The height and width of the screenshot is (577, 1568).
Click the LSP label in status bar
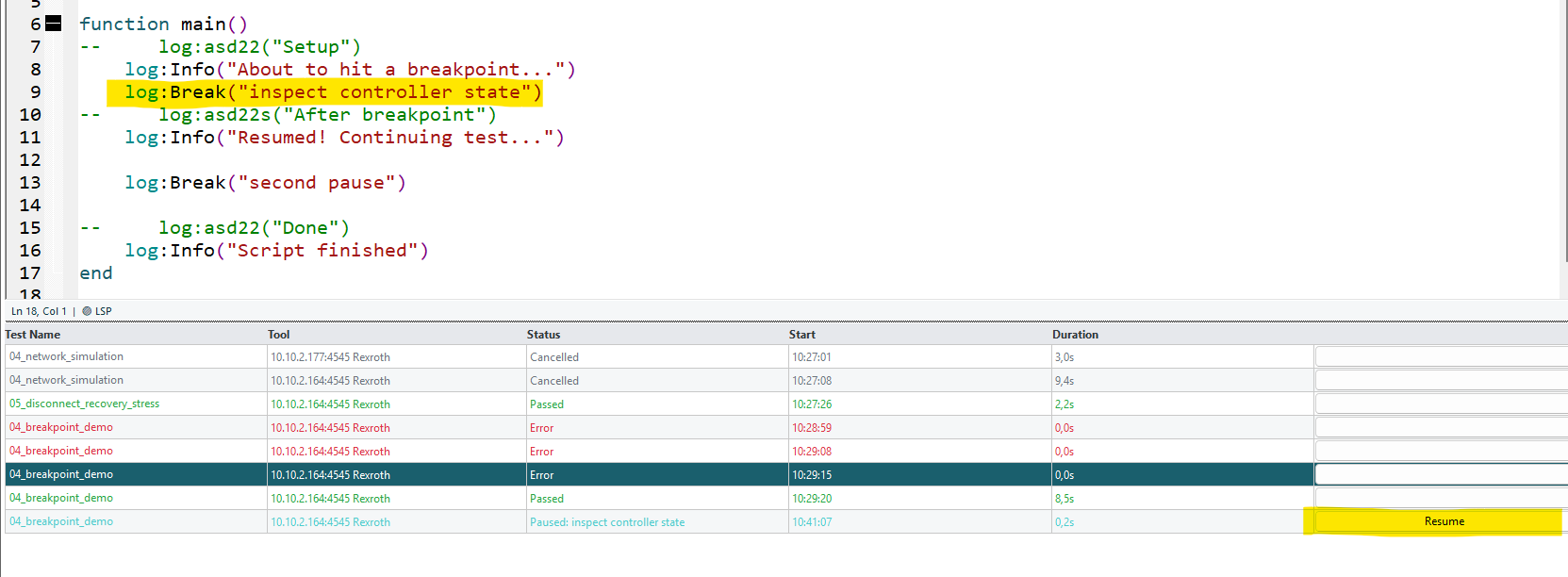[x=104, y=311]
